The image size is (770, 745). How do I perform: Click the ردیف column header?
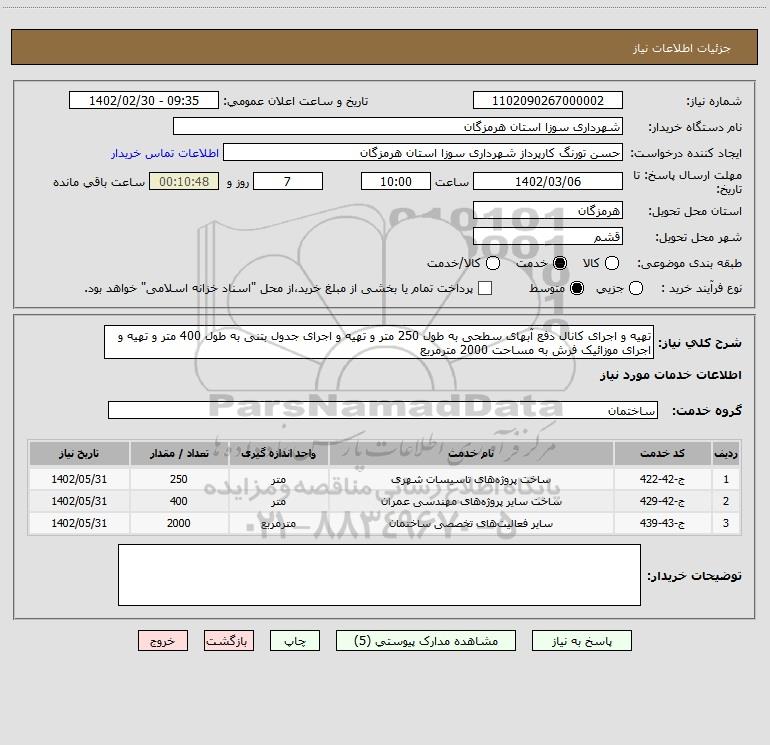click(726, 453)
